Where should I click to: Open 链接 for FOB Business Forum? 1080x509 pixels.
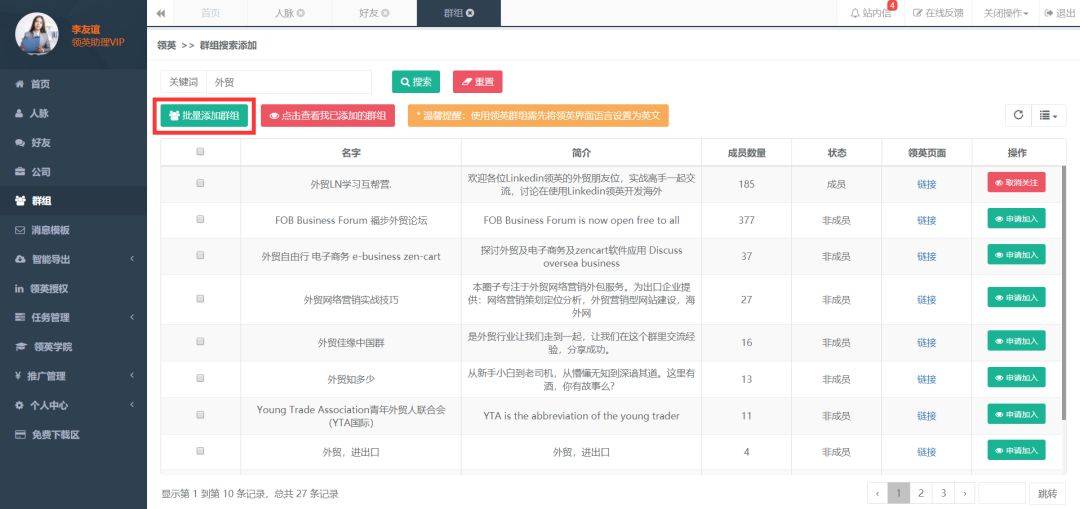pyautogui.click(x=926, y=220)
